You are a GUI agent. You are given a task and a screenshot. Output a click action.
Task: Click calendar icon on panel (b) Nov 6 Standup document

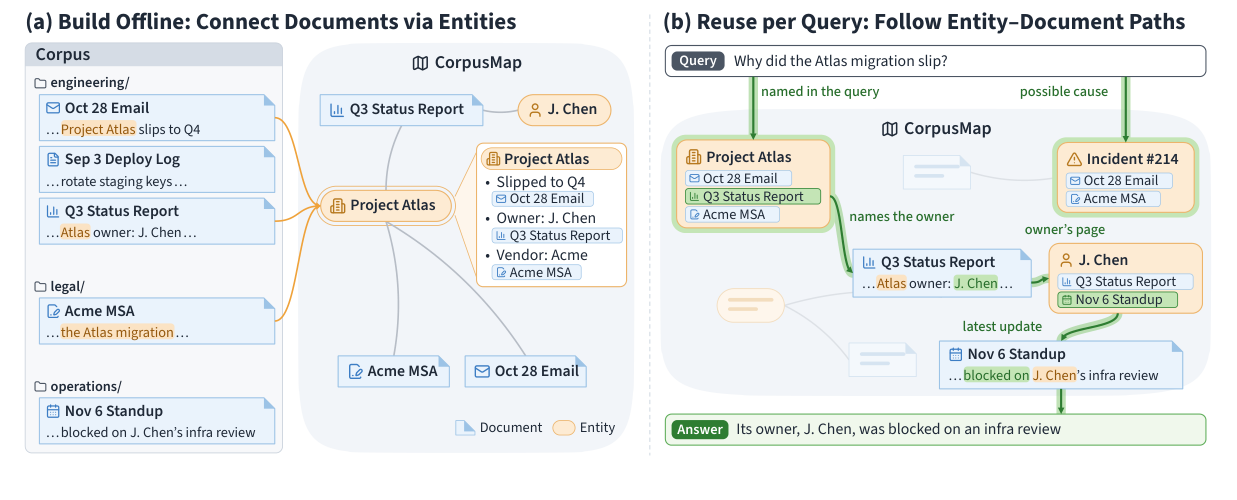pyautogui.click(x=955, y=354)
